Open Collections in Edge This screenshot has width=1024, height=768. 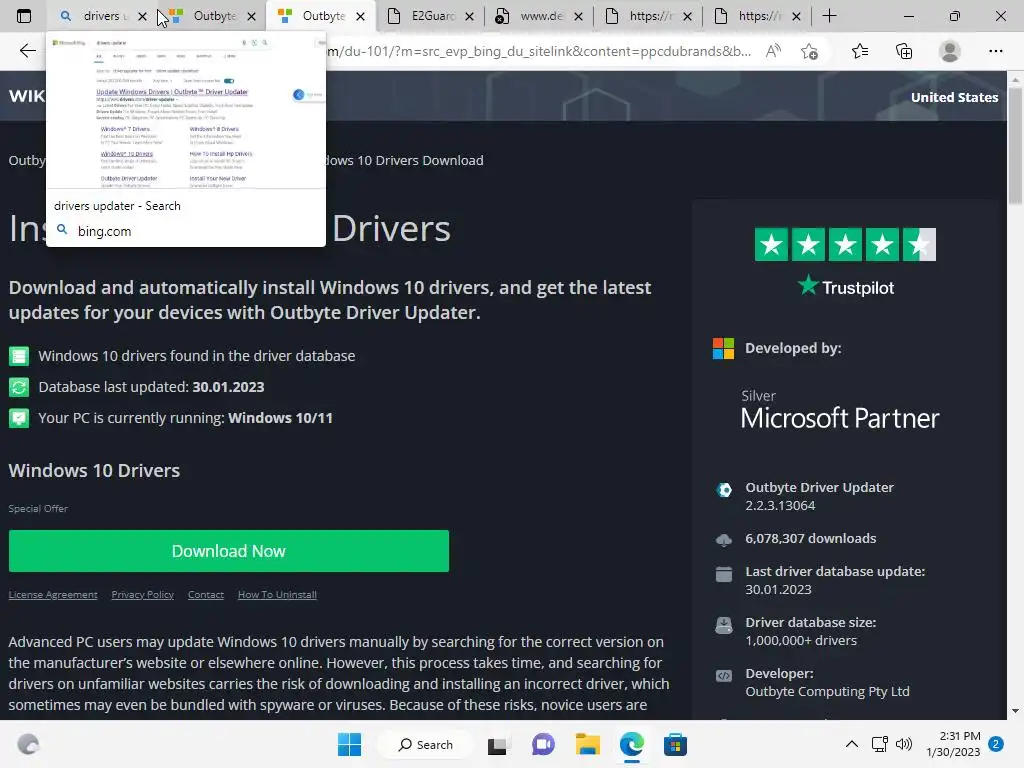904,51
